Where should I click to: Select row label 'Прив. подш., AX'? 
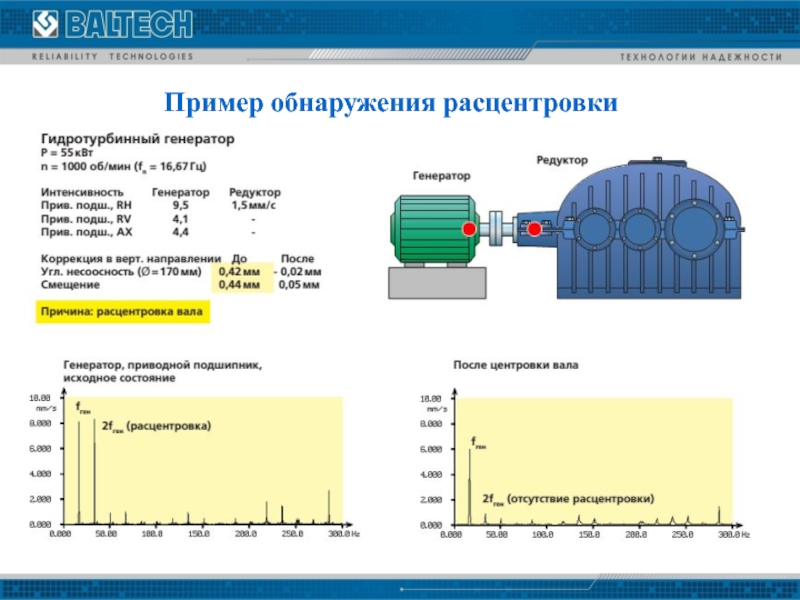coord(86,232)
